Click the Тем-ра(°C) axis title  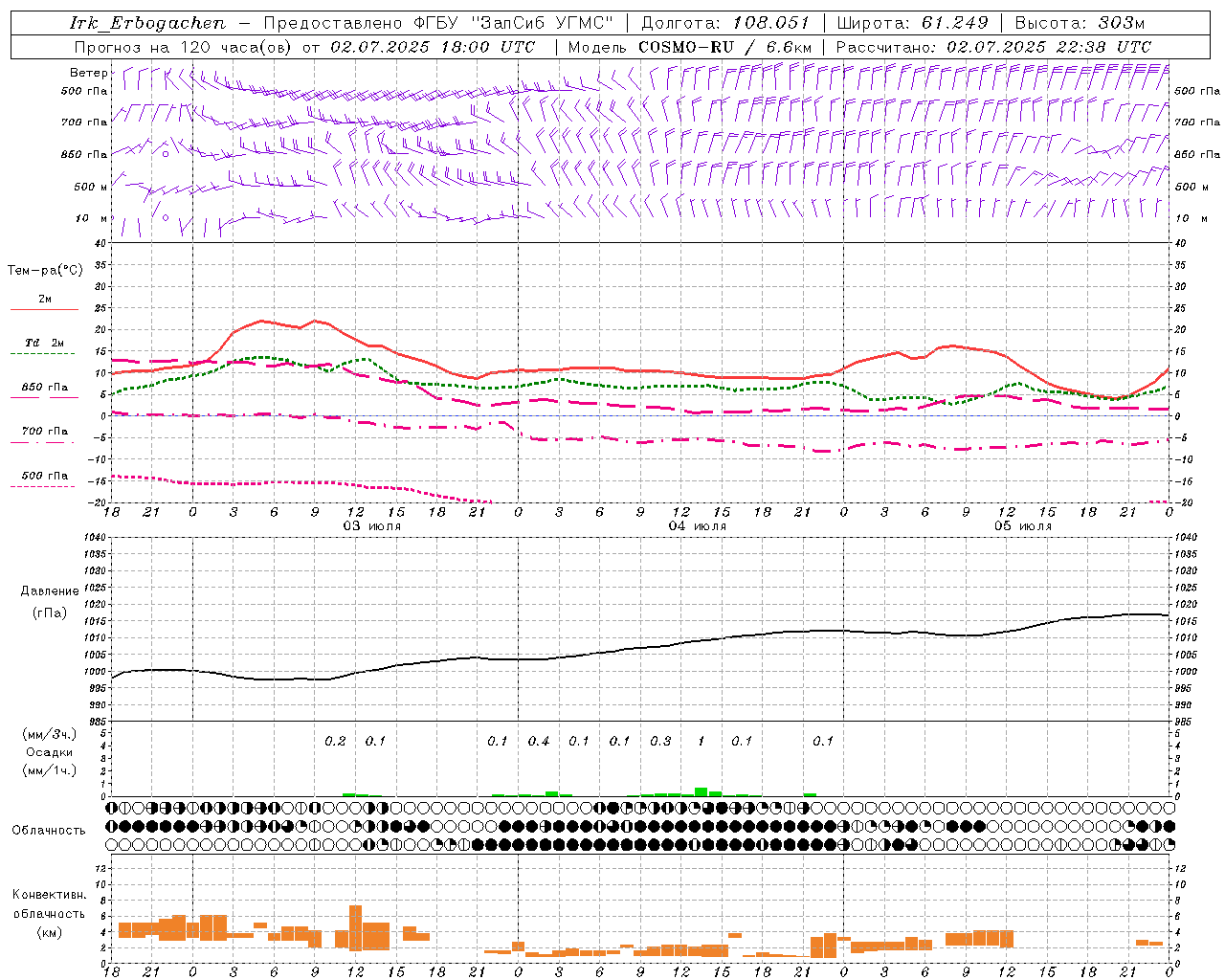click(45, 271)
